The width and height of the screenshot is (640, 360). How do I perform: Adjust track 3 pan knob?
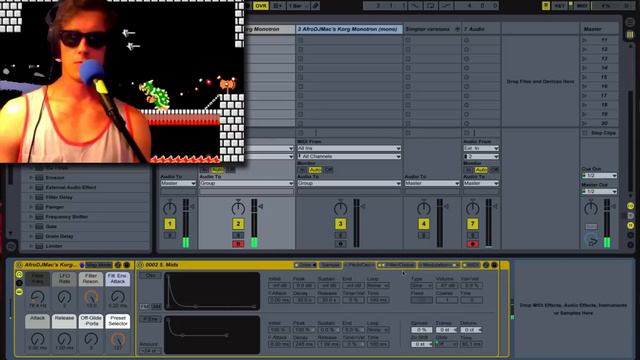click(340, 209)
